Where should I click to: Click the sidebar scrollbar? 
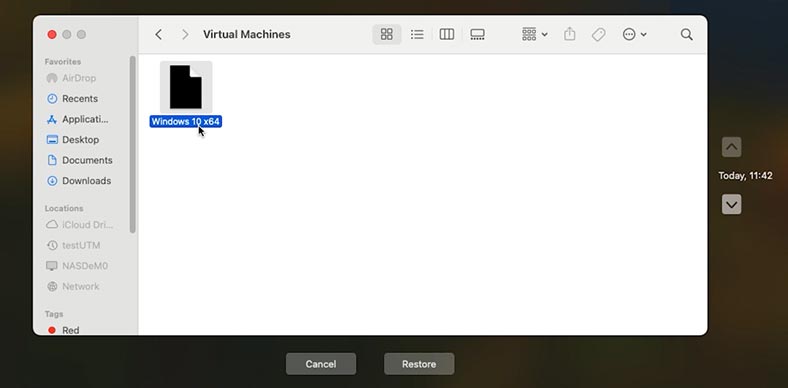[133, 144]
